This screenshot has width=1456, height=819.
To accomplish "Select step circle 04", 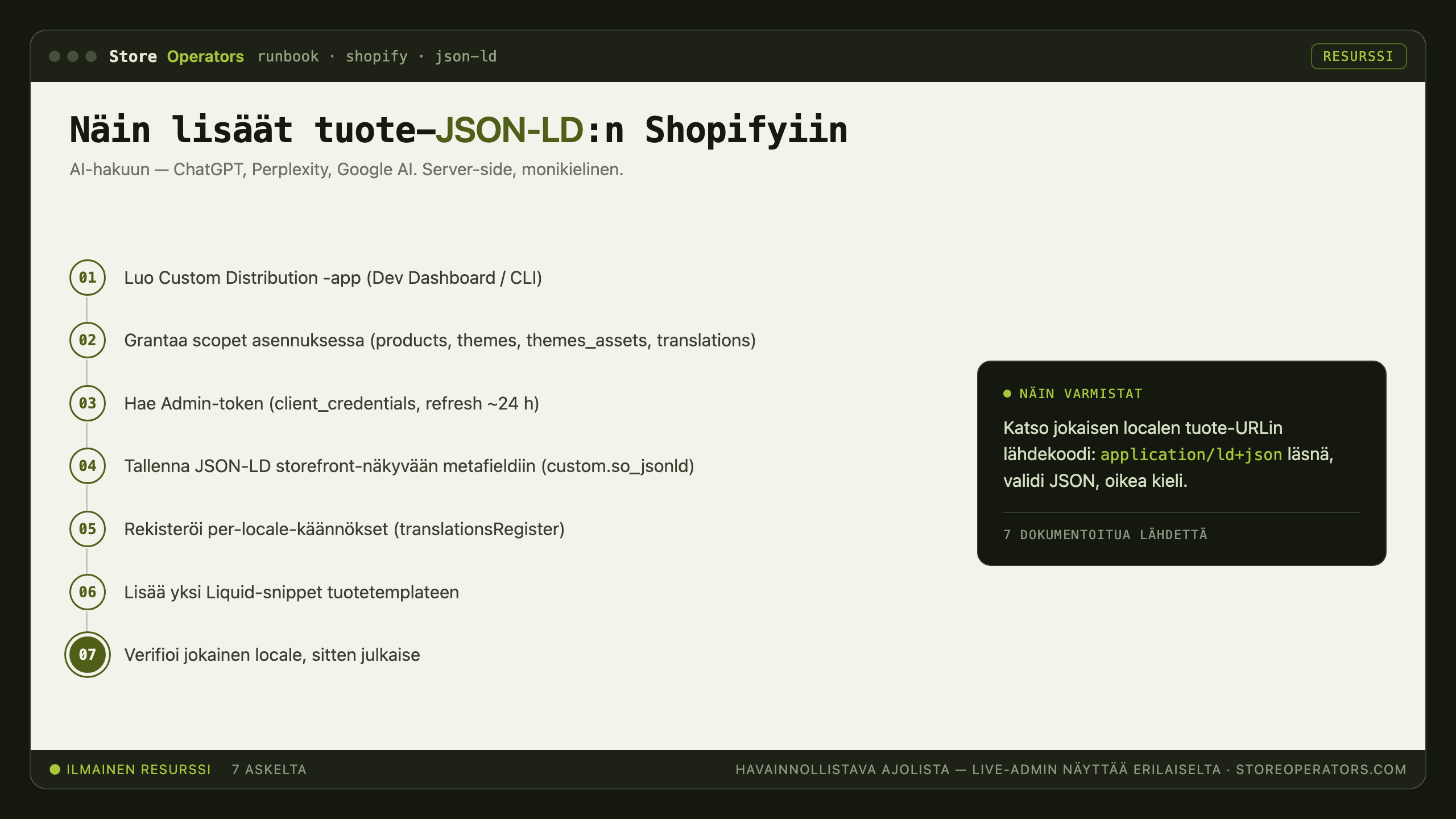I will tap(88, 466).
